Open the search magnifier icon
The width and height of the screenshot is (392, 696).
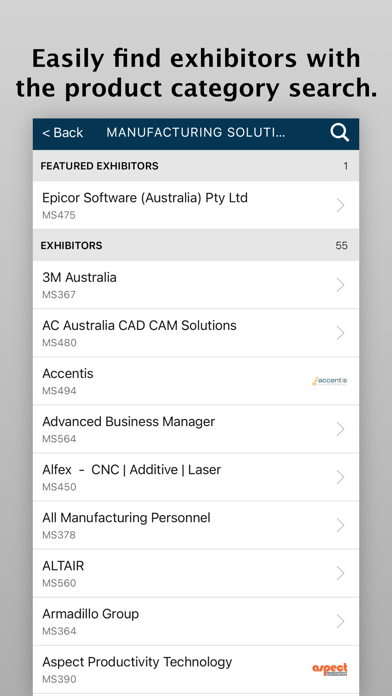tap(340, 133)
